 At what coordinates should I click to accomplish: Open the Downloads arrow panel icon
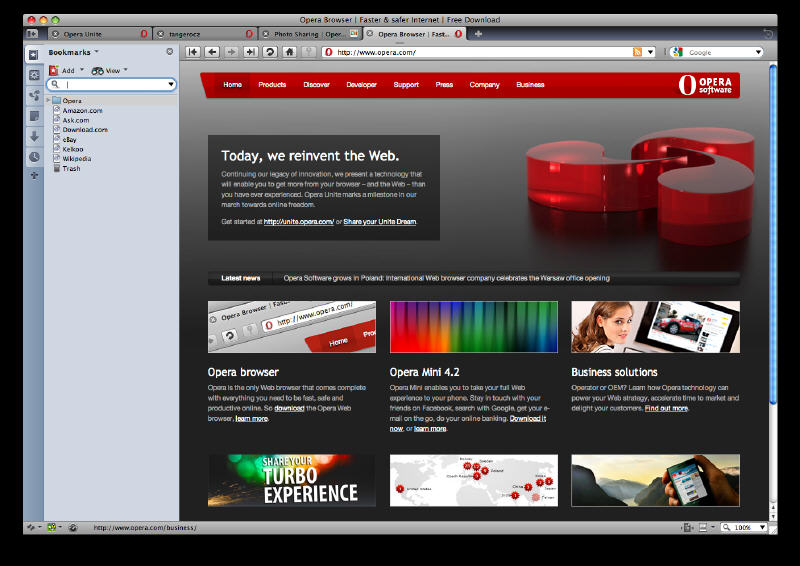pos(34,136)
